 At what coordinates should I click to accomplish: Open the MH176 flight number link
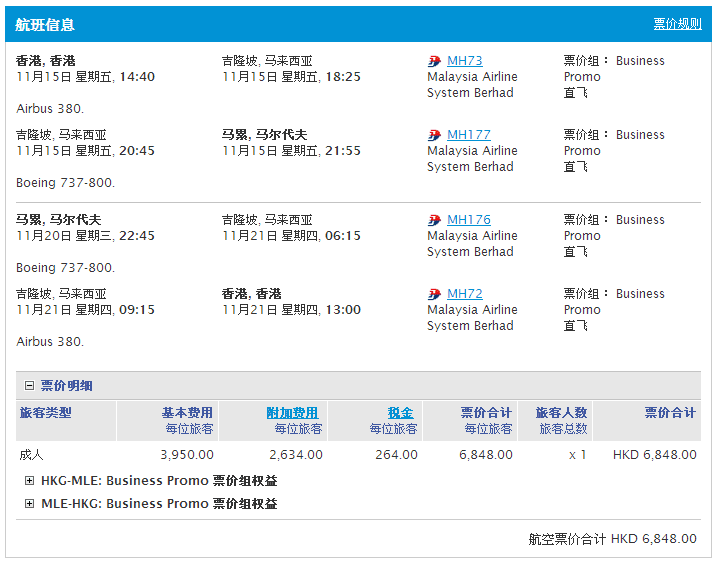[x=468, y=220]
